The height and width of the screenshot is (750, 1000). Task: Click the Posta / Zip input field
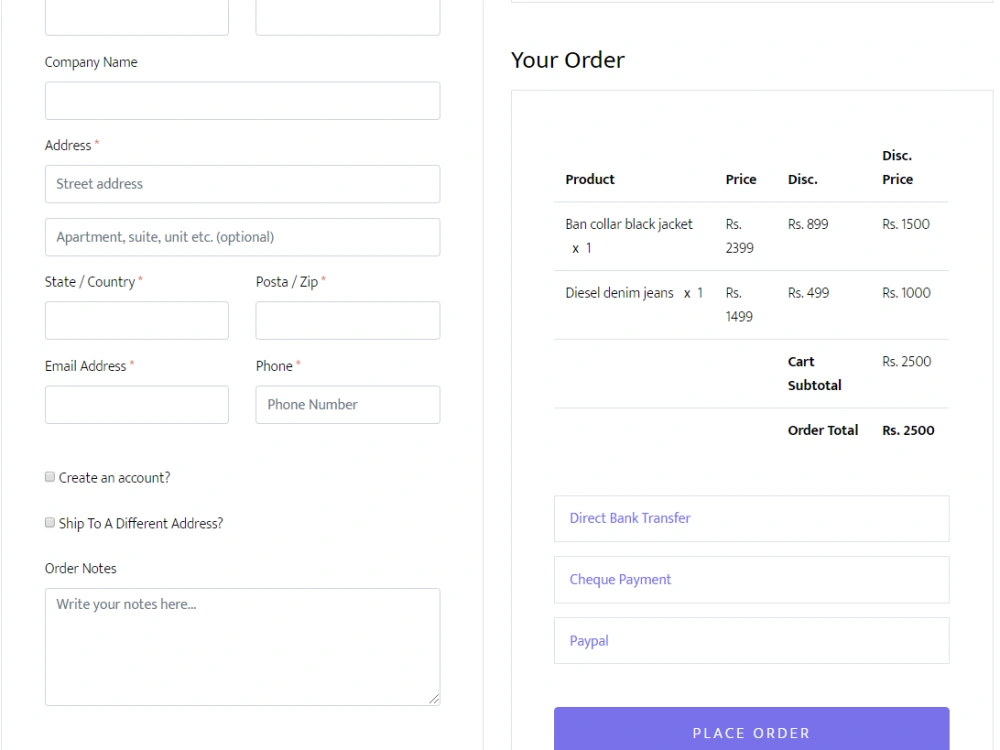click(x=348, y=320)
